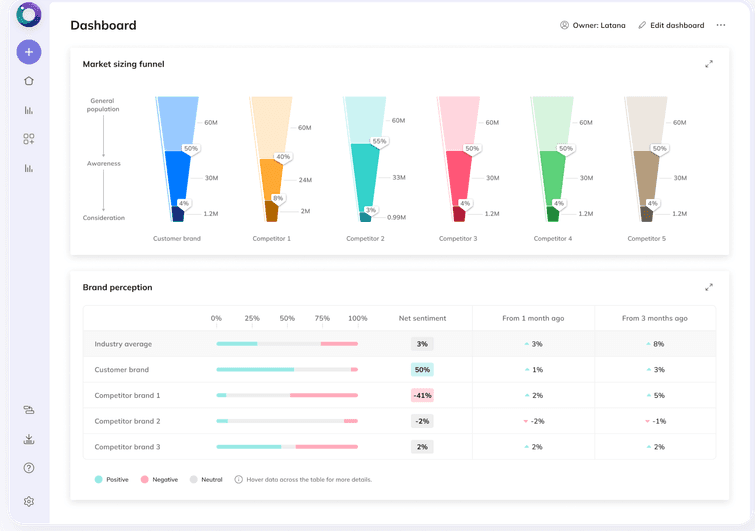Expand the Market sizing funnel card
The width and height of the screenshot is (755, 531).
(x=709, y=64)
